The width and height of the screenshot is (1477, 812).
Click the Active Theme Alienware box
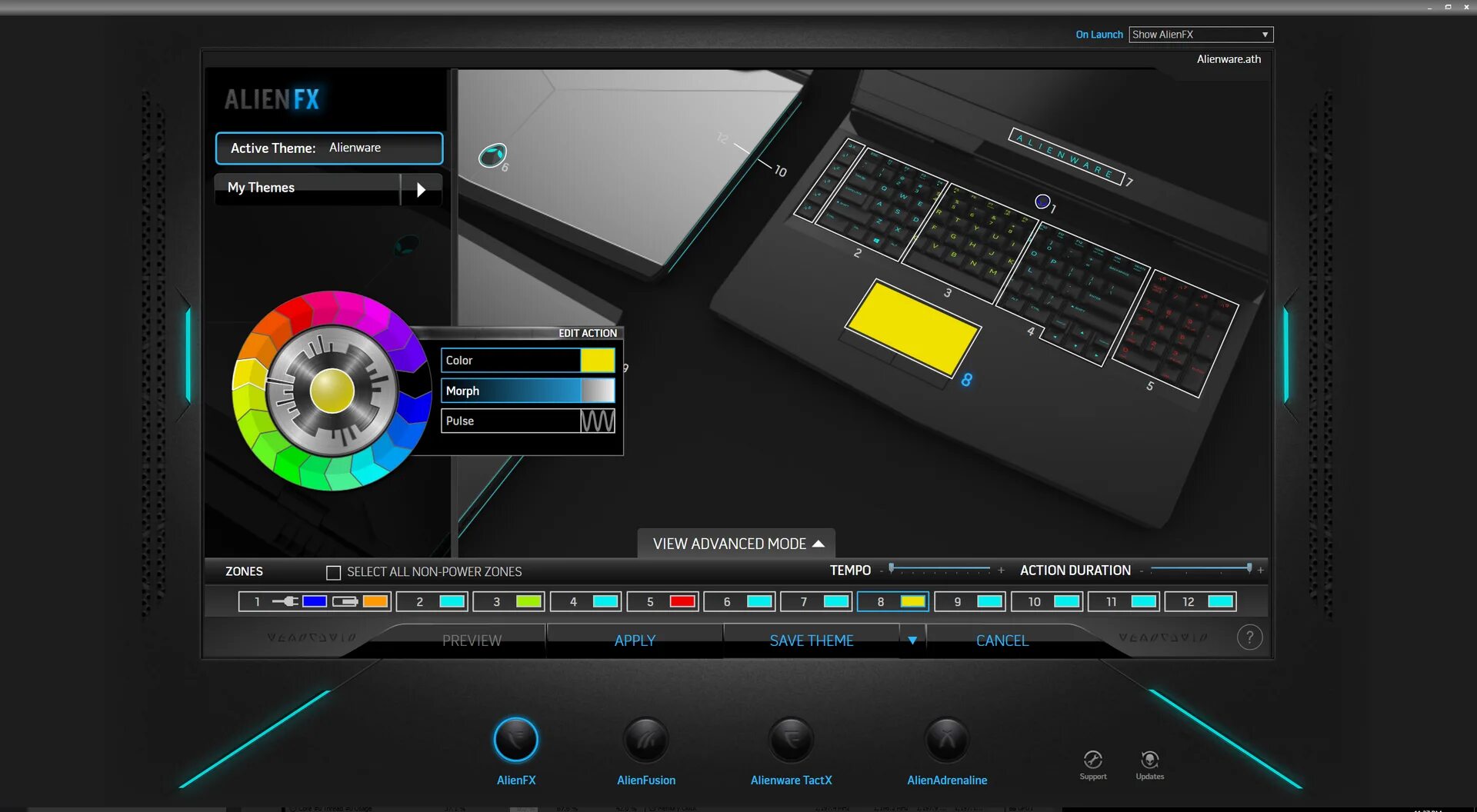[329, 148]
